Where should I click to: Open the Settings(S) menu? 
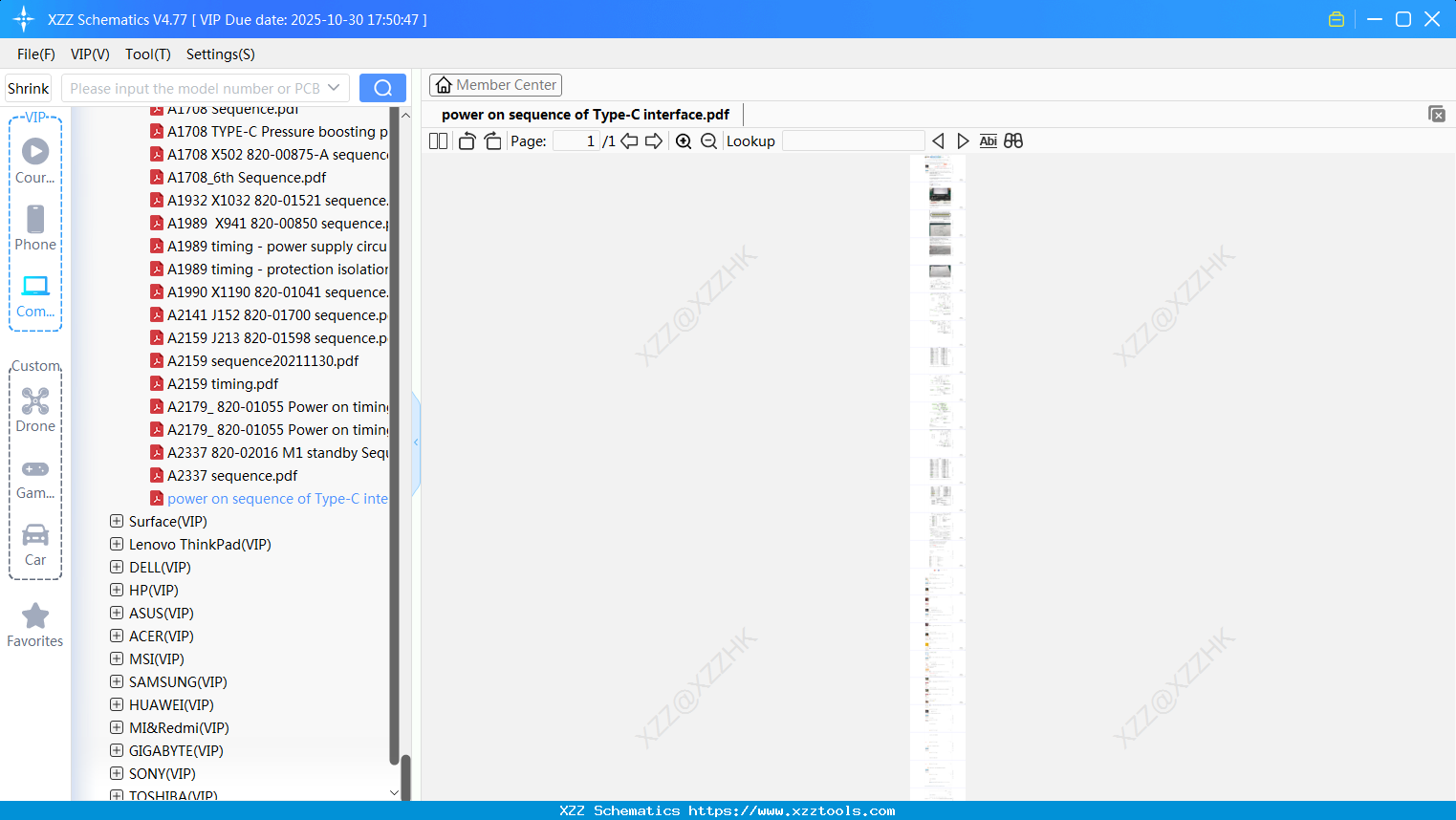tap(221, 54)
